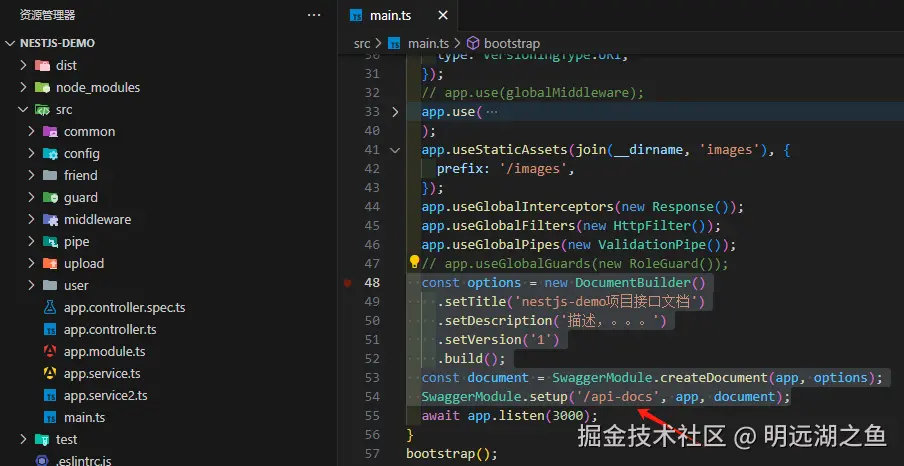
Task: Expand the pipe folder chevron
Action: pos(32,241)
